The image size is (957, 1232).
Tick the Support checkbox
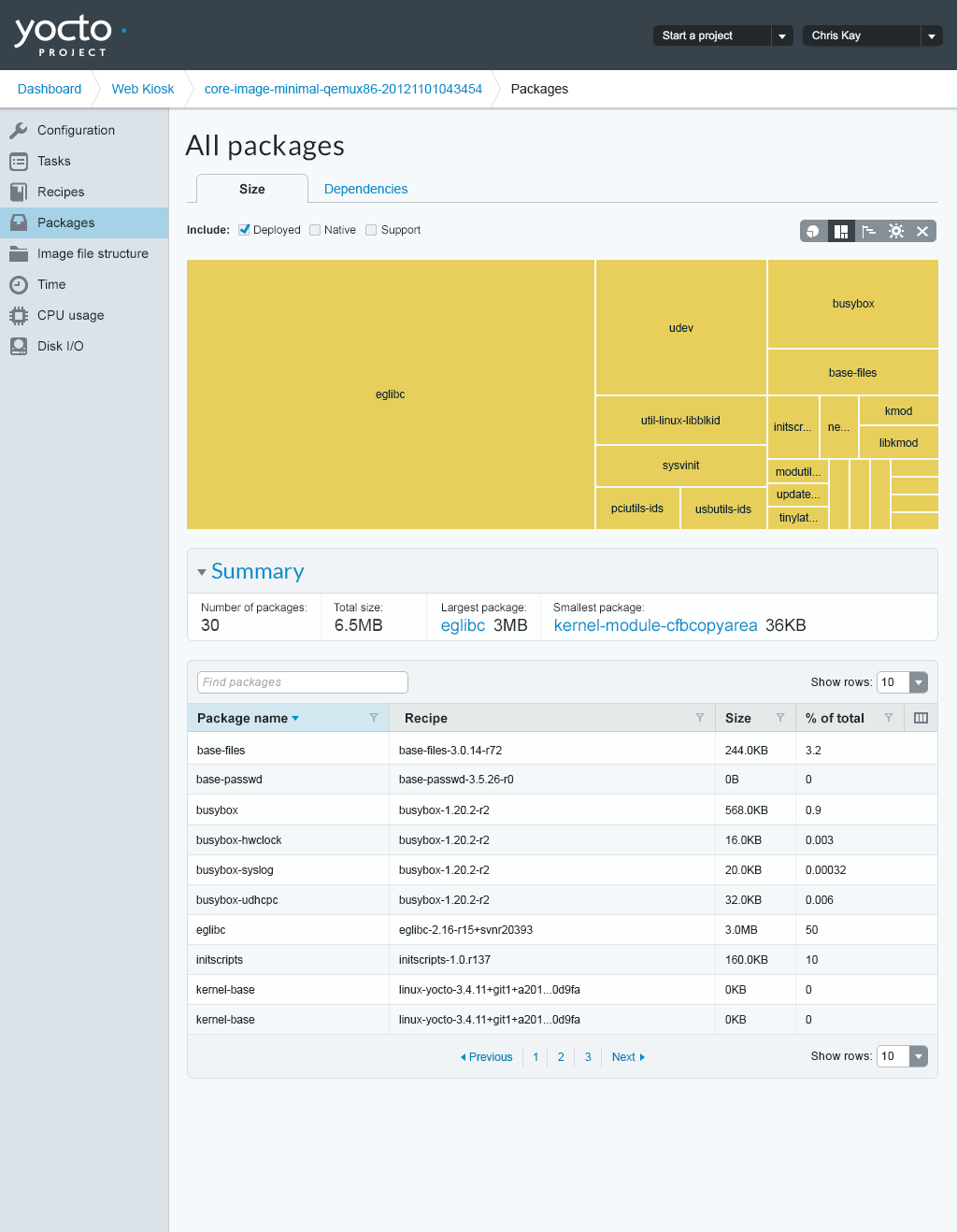click(x=371, y=230)
